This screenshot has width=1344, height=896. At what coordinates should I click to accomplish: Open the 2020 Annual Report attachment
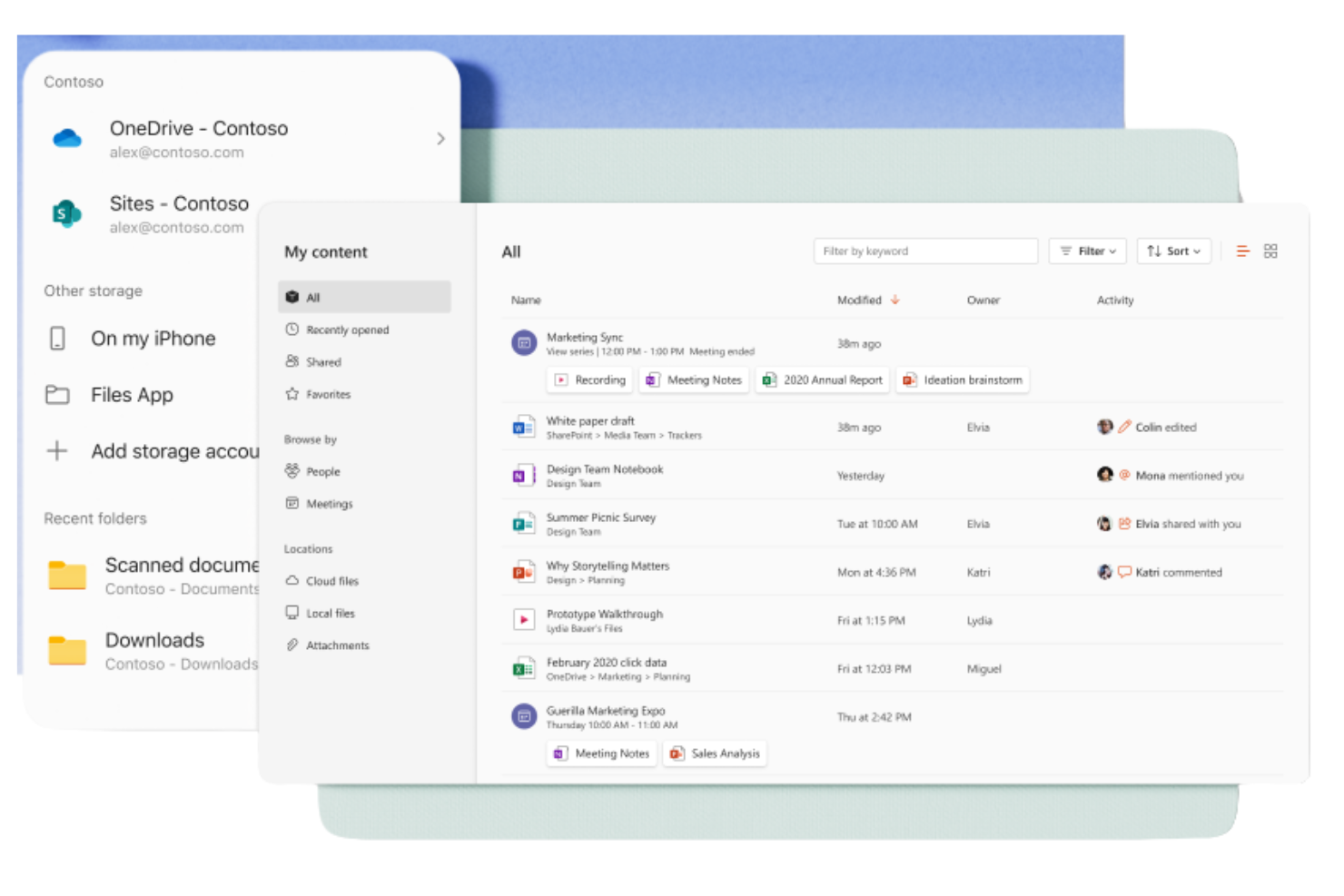822,379
